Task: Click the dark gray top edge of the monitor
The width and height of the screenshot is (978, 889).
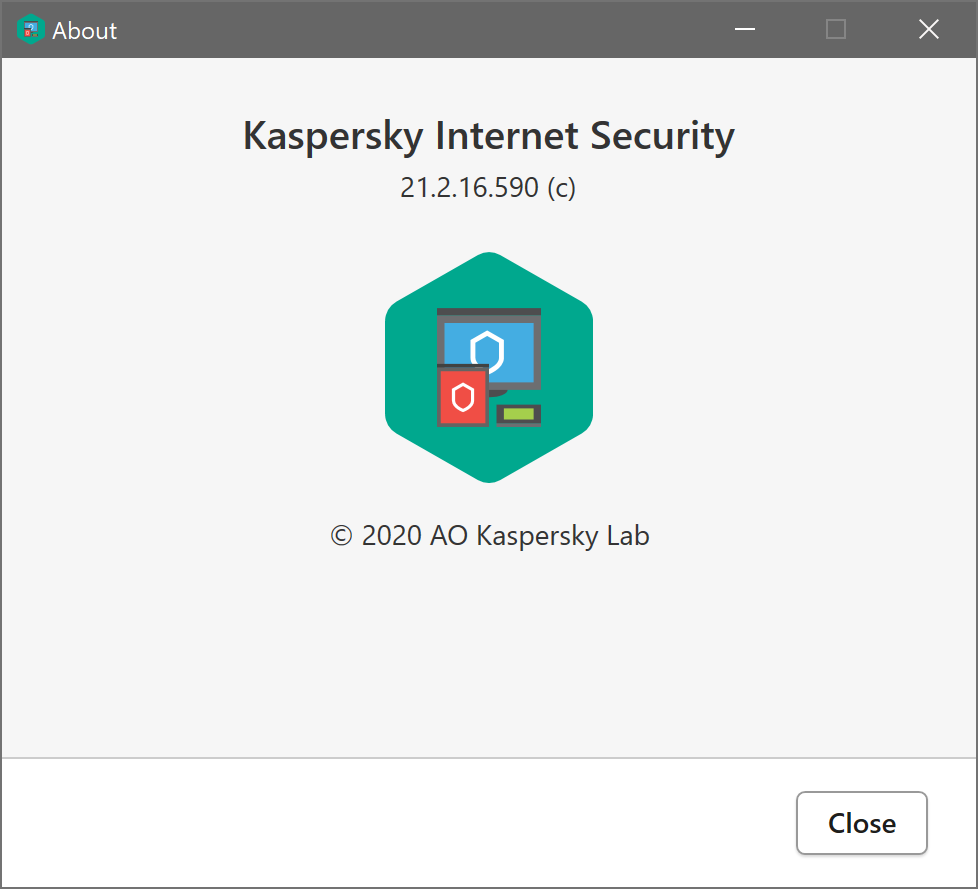Action: [x=489, y=312]
